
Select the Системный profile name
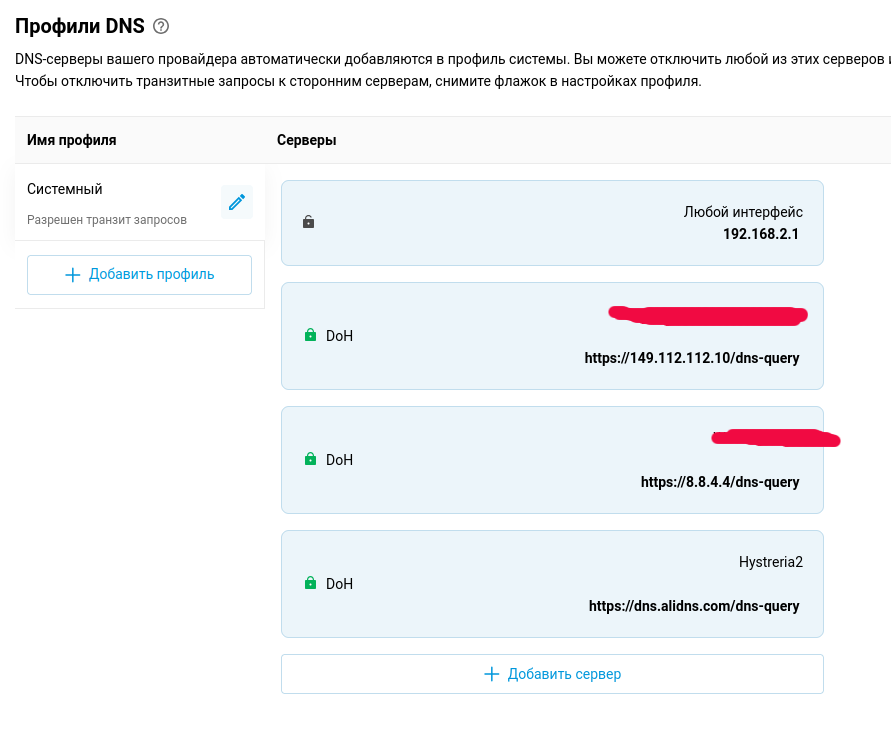(65, 189)
